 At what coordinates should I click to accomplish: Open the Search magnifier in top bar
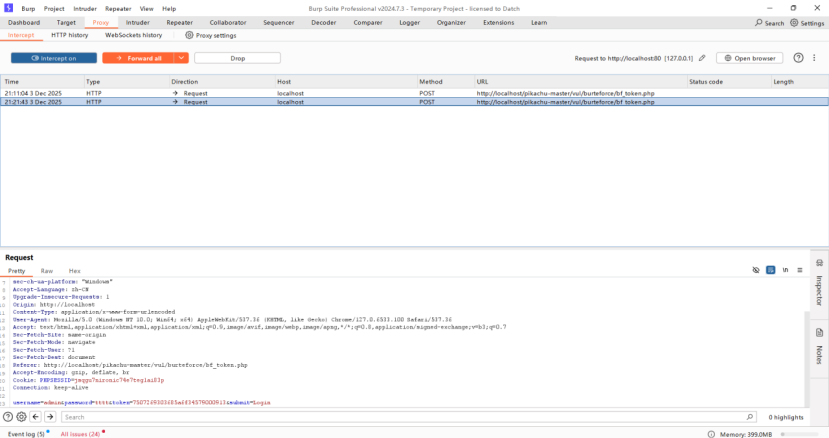pyautogui.click(x=759, y=23)
